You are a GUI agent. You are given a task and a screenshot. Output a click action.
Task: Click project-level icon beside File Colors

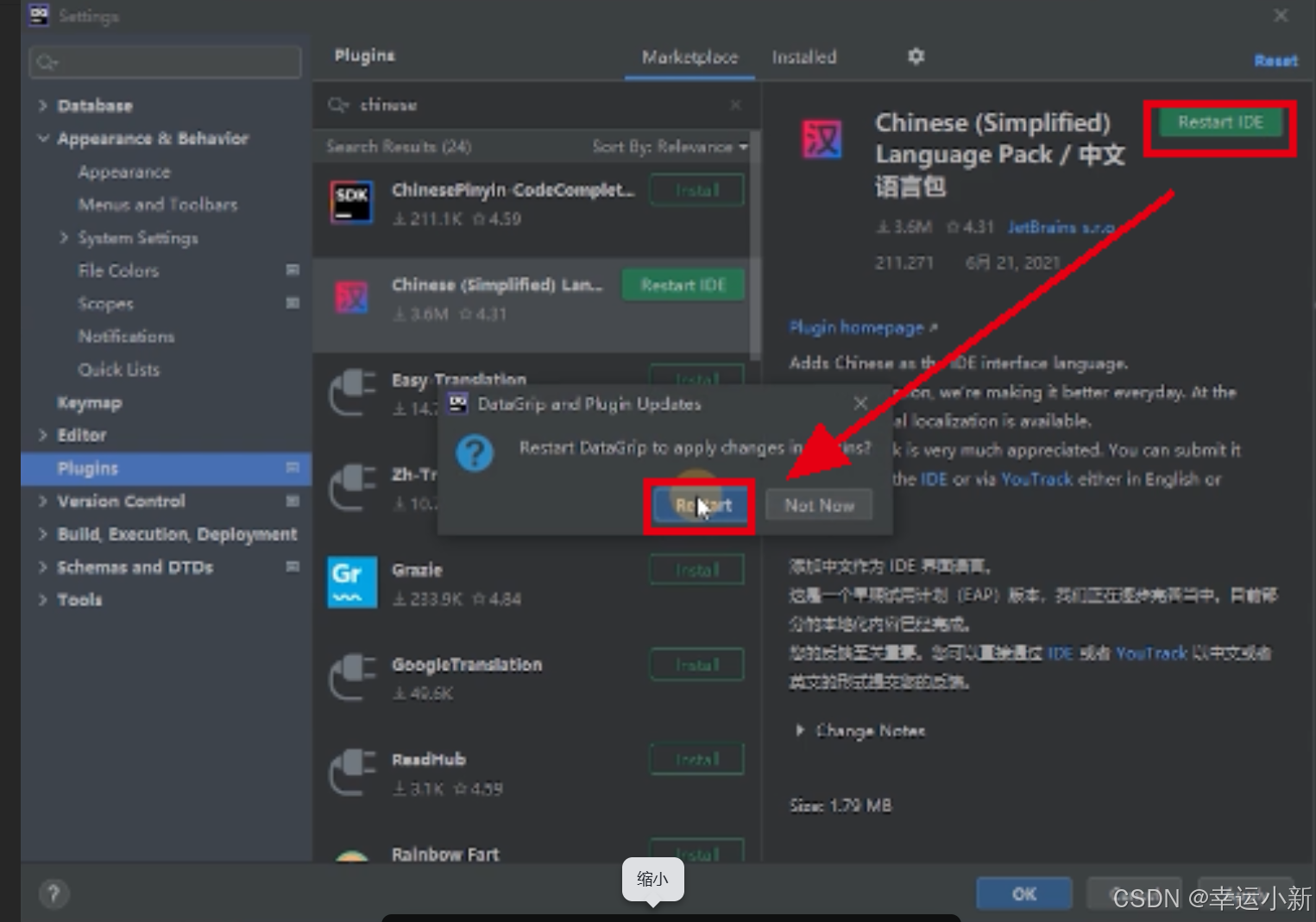point(293,270)
